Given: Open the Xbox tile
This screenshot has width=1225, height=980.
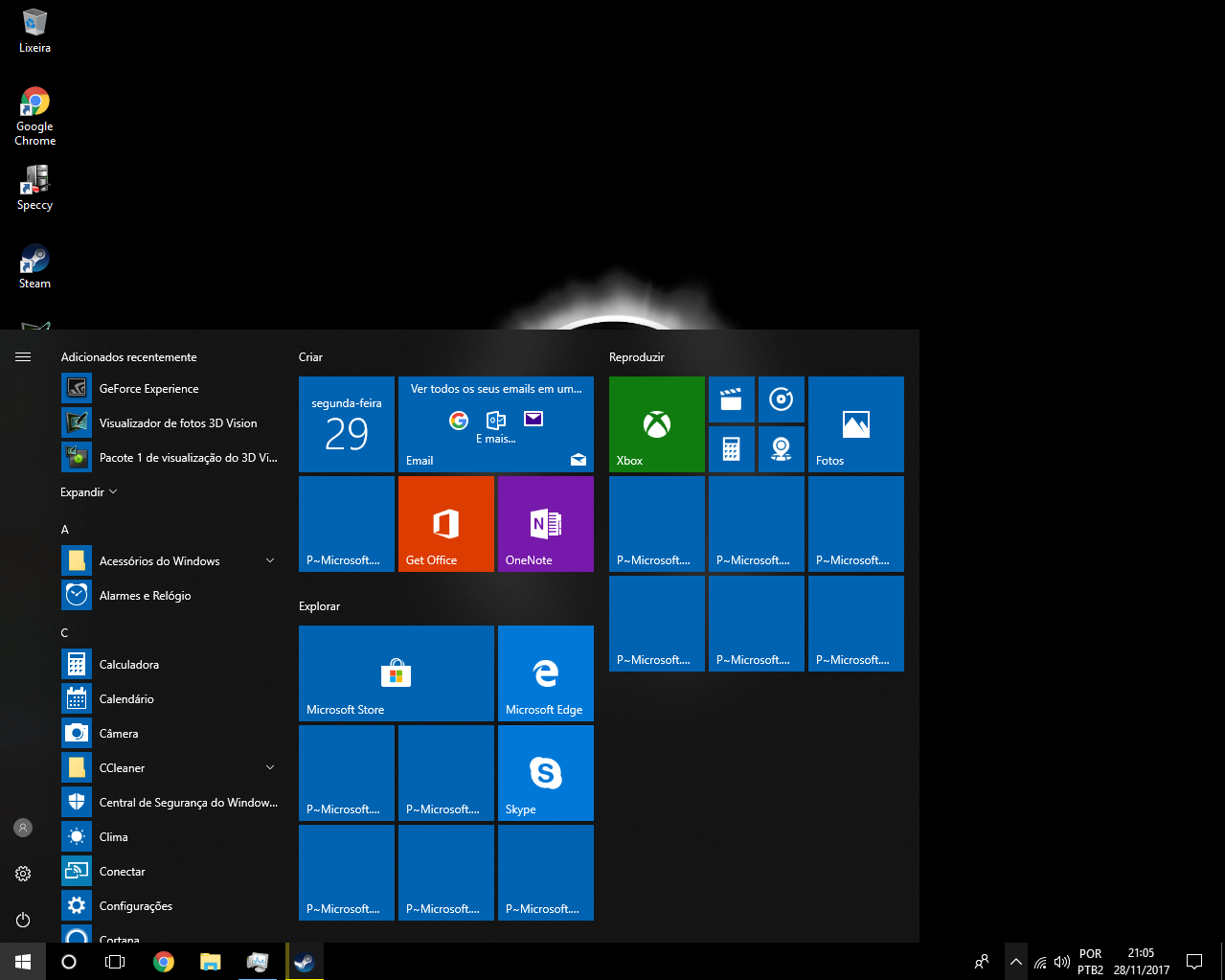Looking at the screenshot, I should click(657, 424).
